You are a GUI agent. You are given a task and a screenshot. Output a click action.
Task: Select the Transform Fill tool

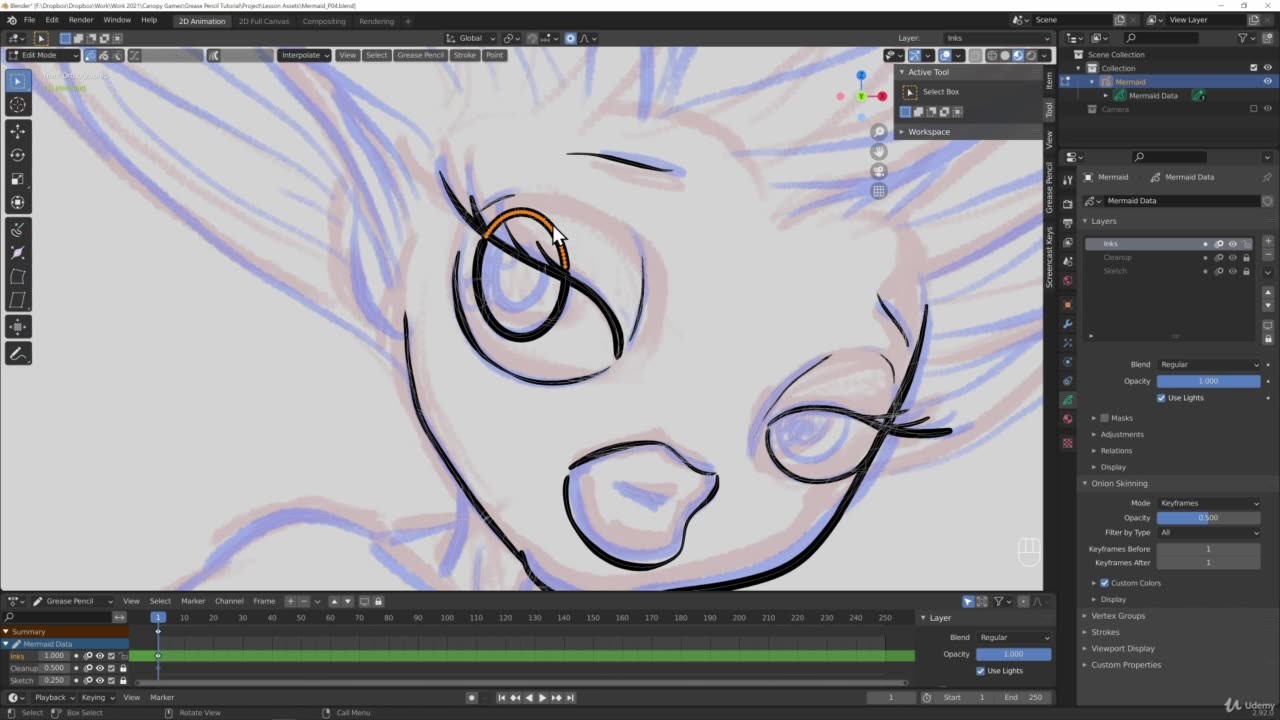click(x=18, y=327)
